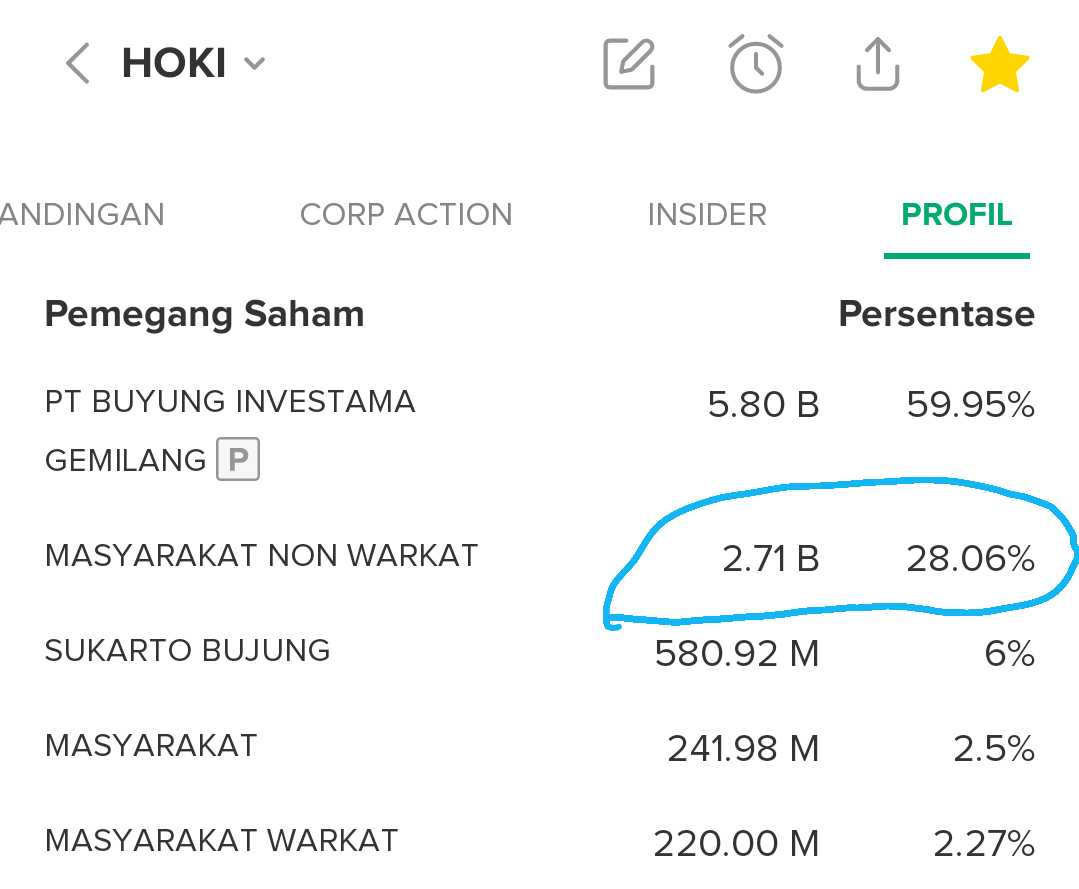Select the Masyarakat Non Warkat row
This screenshot has height=889, width=1079.
[262, 556]
